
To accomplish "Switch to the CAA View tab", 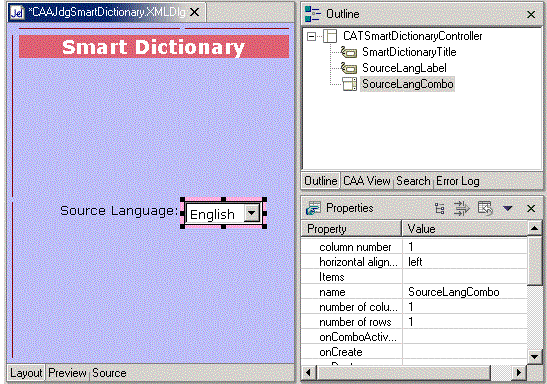I will [x=367, y=181].
